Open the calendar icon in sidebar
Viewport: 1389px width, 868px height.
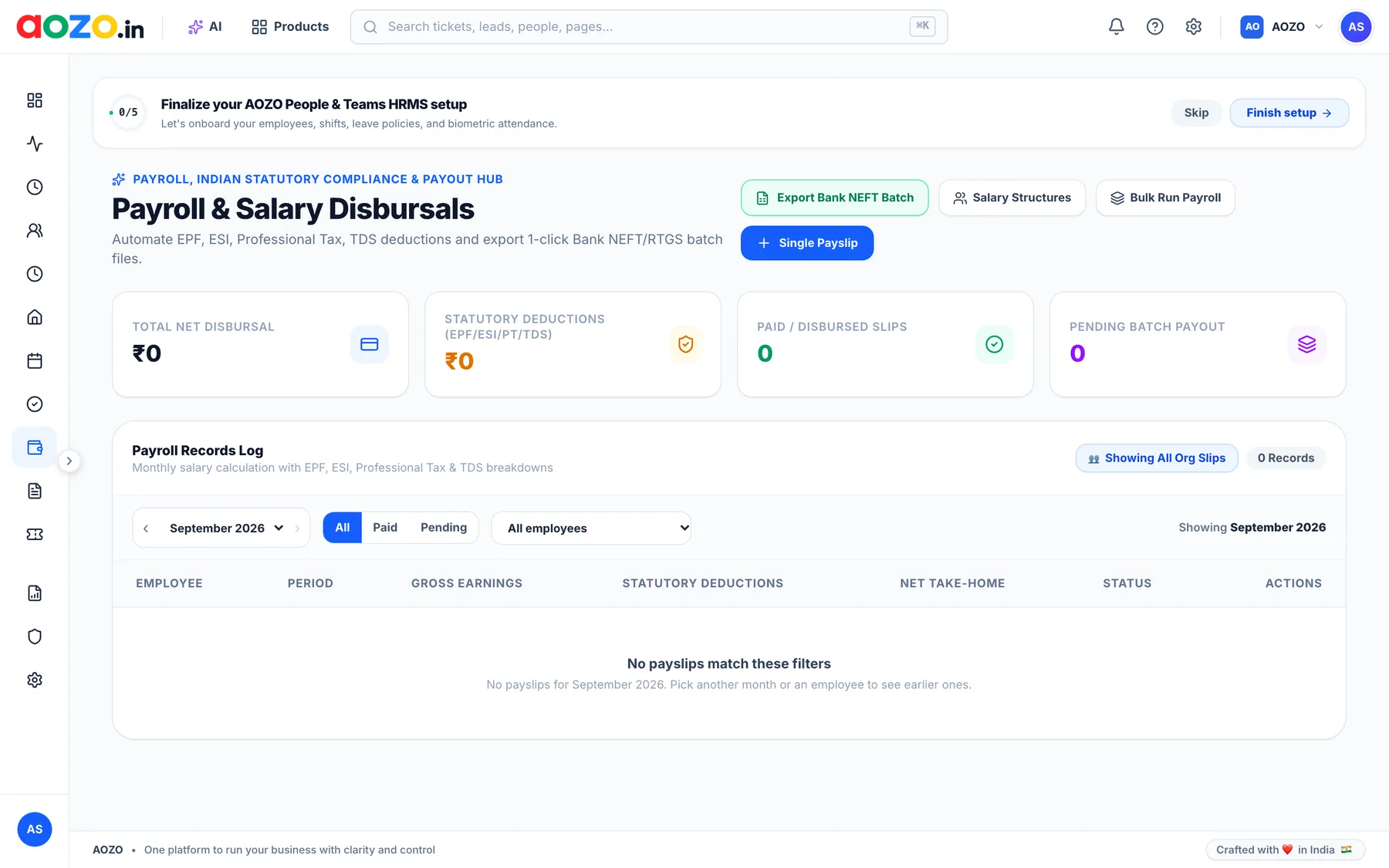tap(35, 361)
